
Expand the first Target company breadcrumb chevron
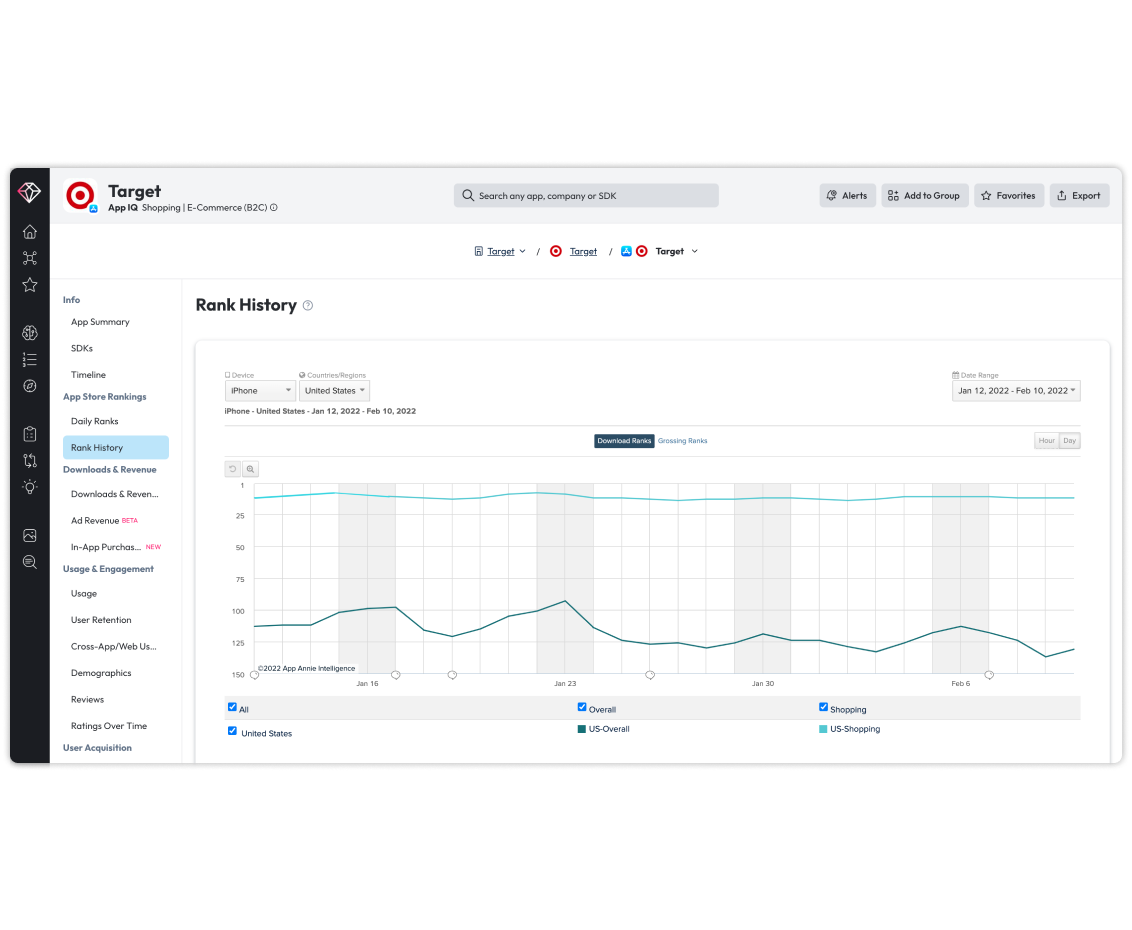coord(523,251)
